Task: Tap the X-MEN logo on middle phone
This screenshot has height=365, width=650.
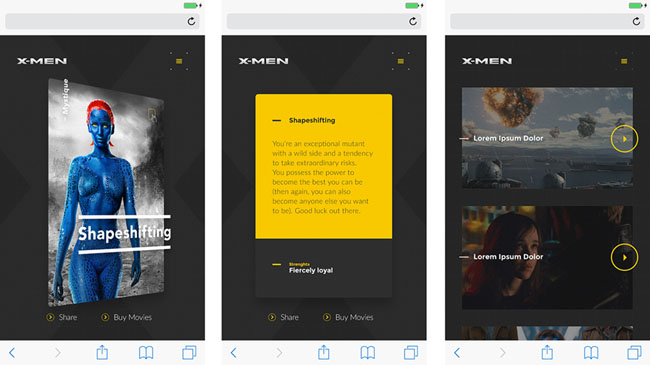Action: [x=264, y=61]
